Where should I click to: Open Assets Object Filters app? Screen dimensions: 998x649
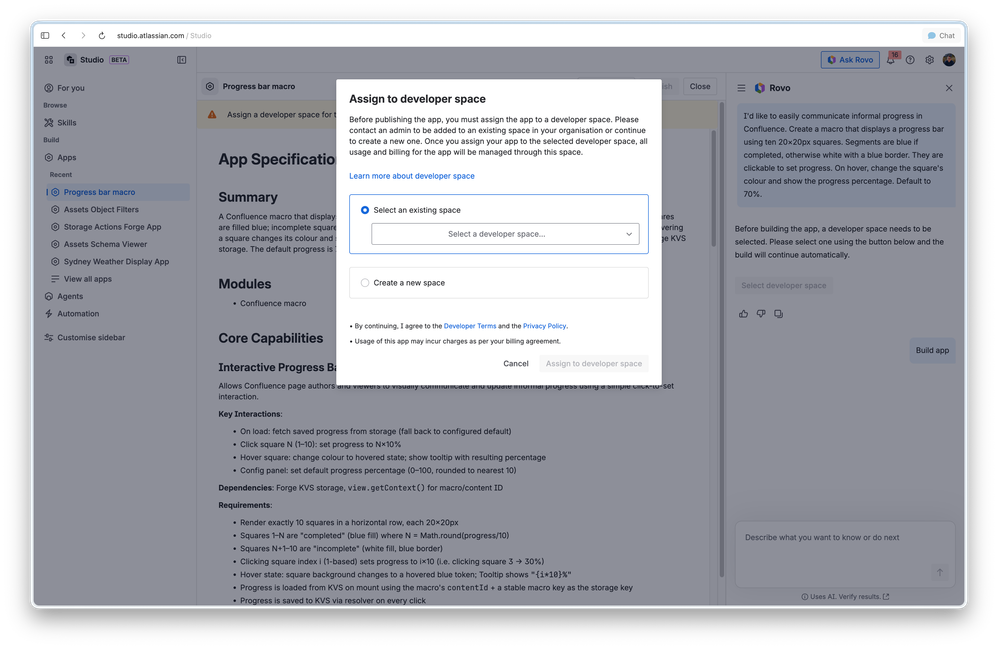click(118, 209)
